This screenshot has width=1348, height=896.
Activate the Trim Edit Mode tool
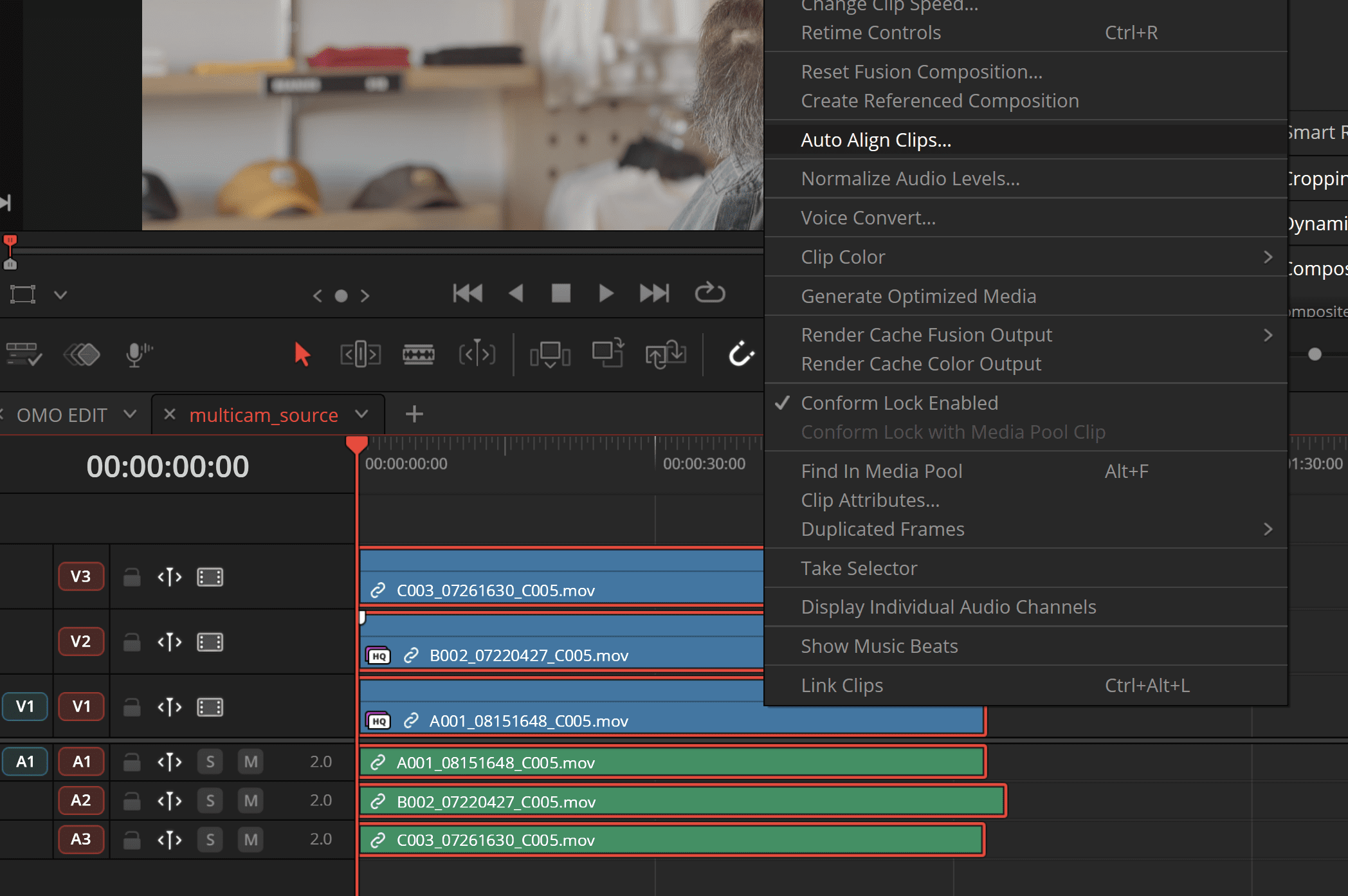360,354
